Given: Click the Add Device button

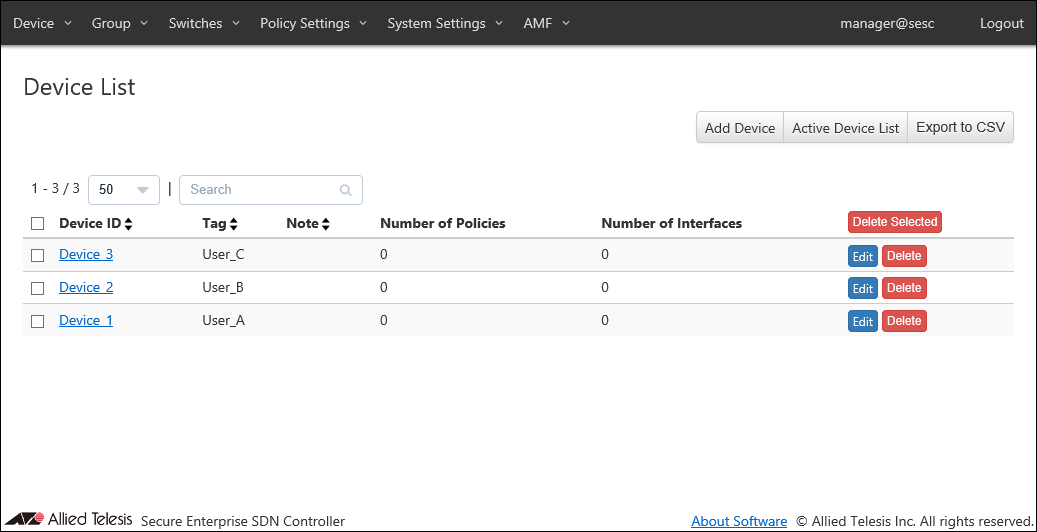Looking at the screenshot, I should tap(740, 128).
